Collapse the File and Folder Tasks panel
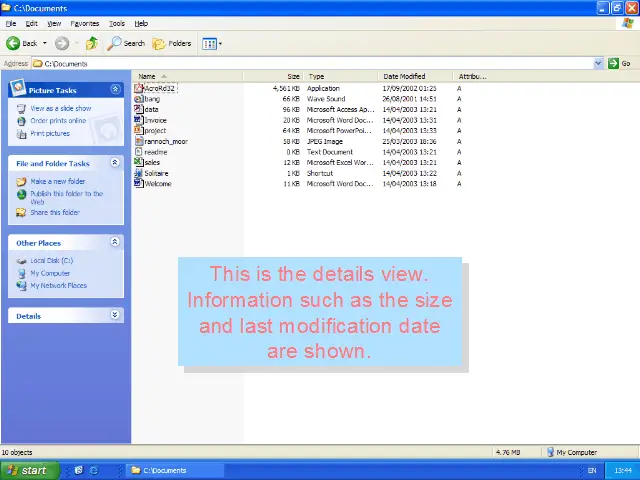640x480 pixels. coord(115,162)
